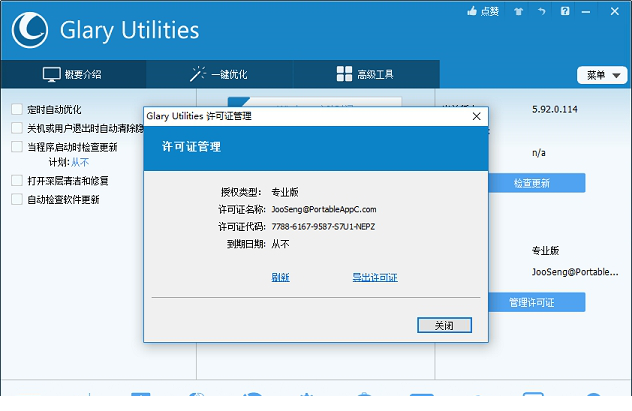Viewport: 632px width, 411px height.
Task: Click the license name JooSeng@PortableAppC.com in dialog
Action: (324, 210)
